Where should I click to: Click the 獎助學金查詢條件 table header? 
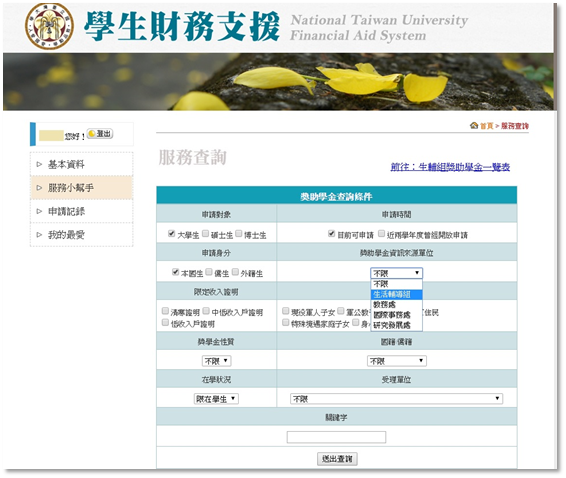coord(336,196)
